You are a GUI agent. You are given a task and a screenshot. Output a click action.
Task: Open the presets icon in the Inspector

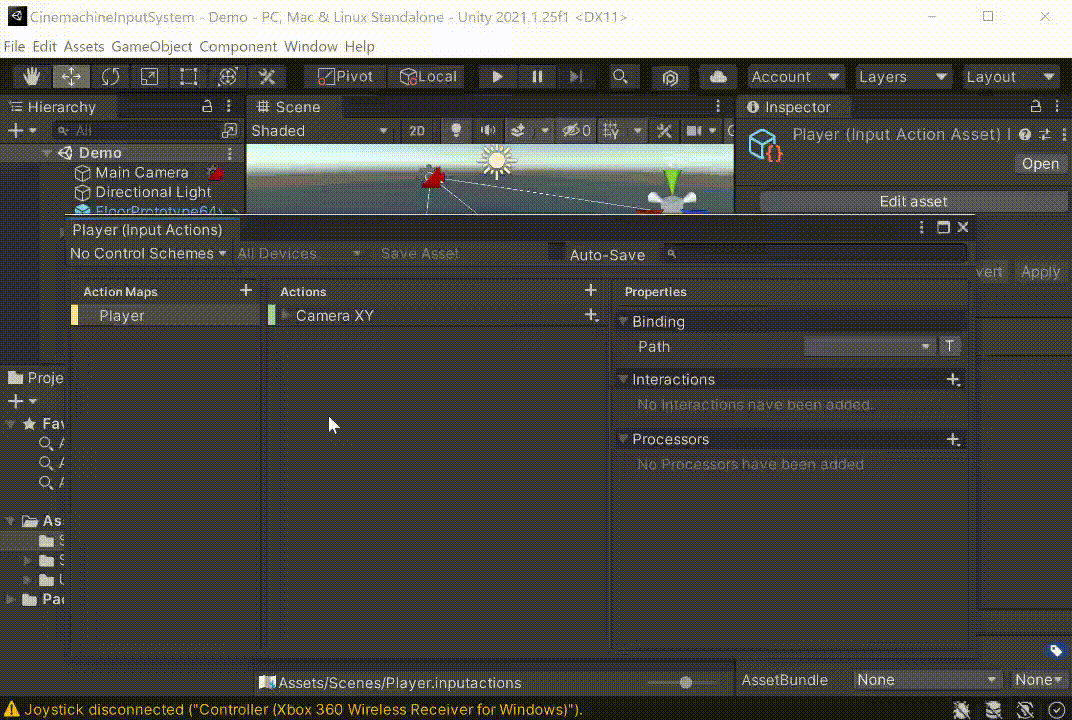tap(1045, 135)
